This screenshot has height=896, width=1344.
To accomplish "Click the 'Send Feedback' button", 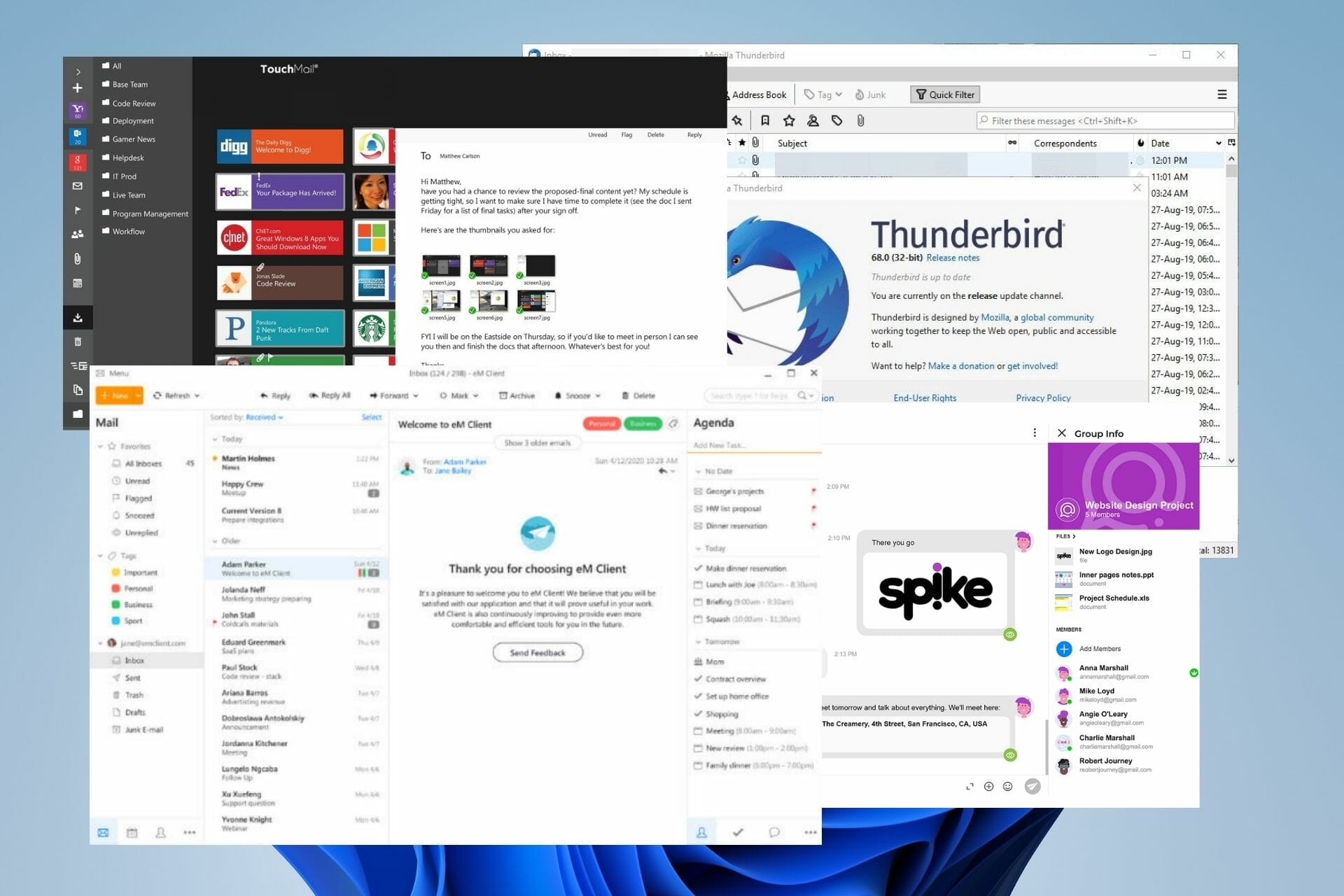I will (537, 652).
